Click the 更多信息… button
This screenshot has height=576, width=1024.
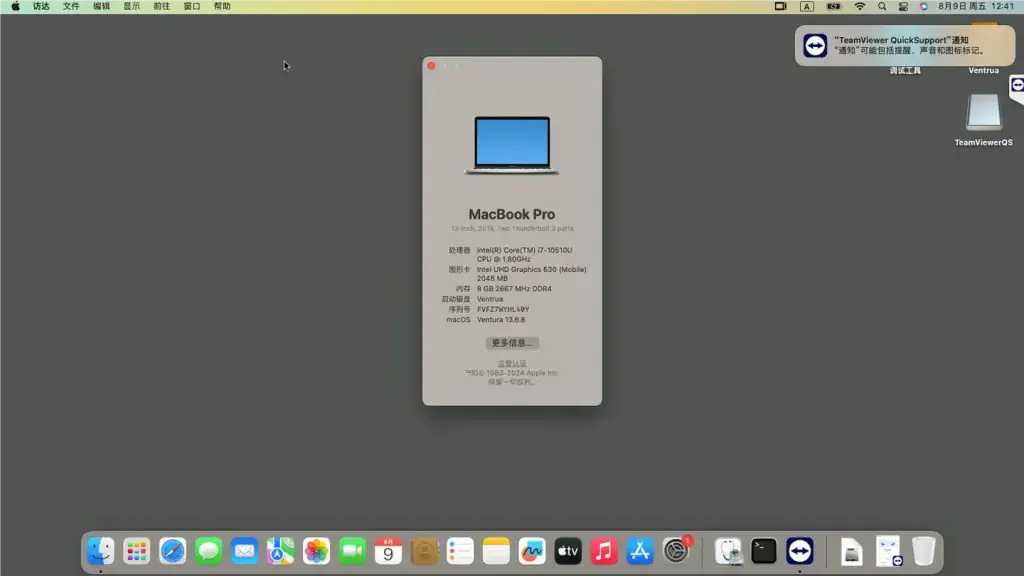click(512, 343)
